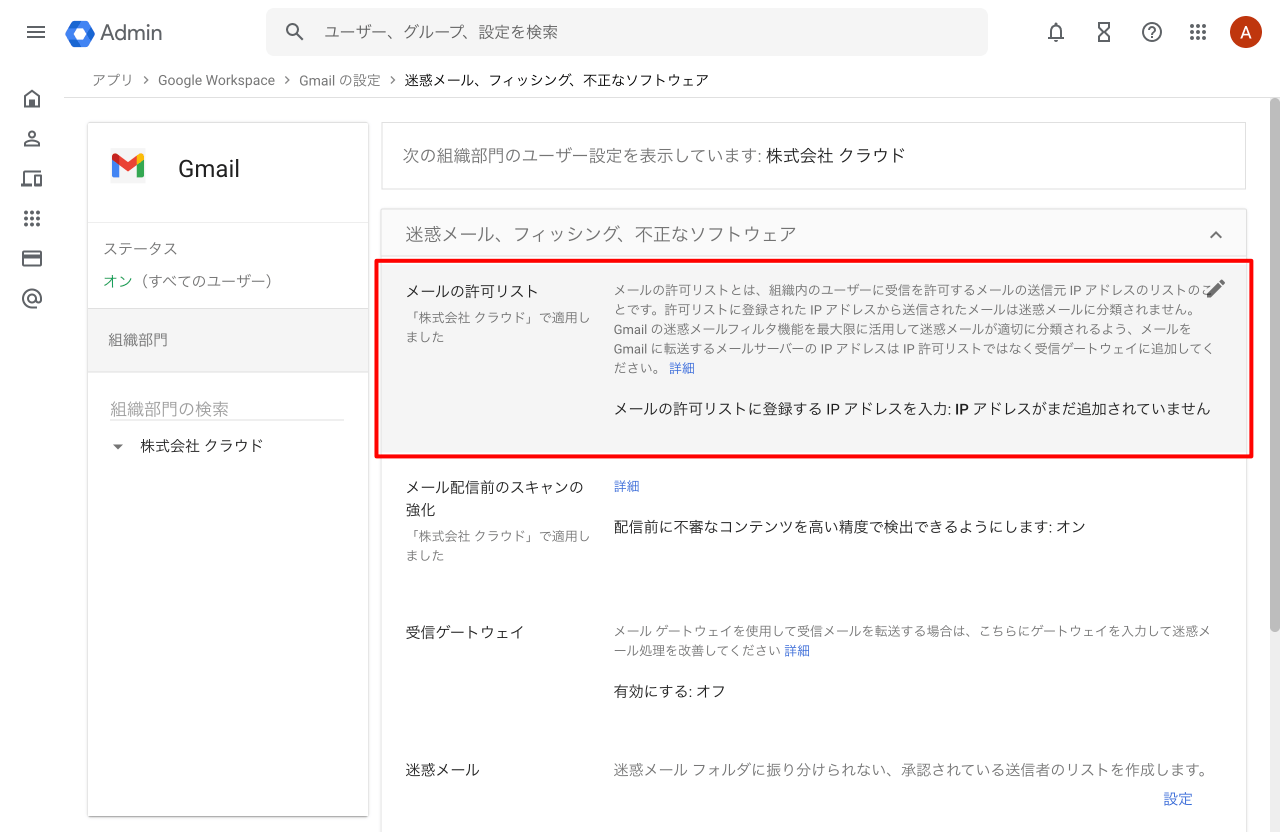Click the pre-delivery scan オン status line
The width and height of the screenshot is (1280, 832).
[849, 526]
